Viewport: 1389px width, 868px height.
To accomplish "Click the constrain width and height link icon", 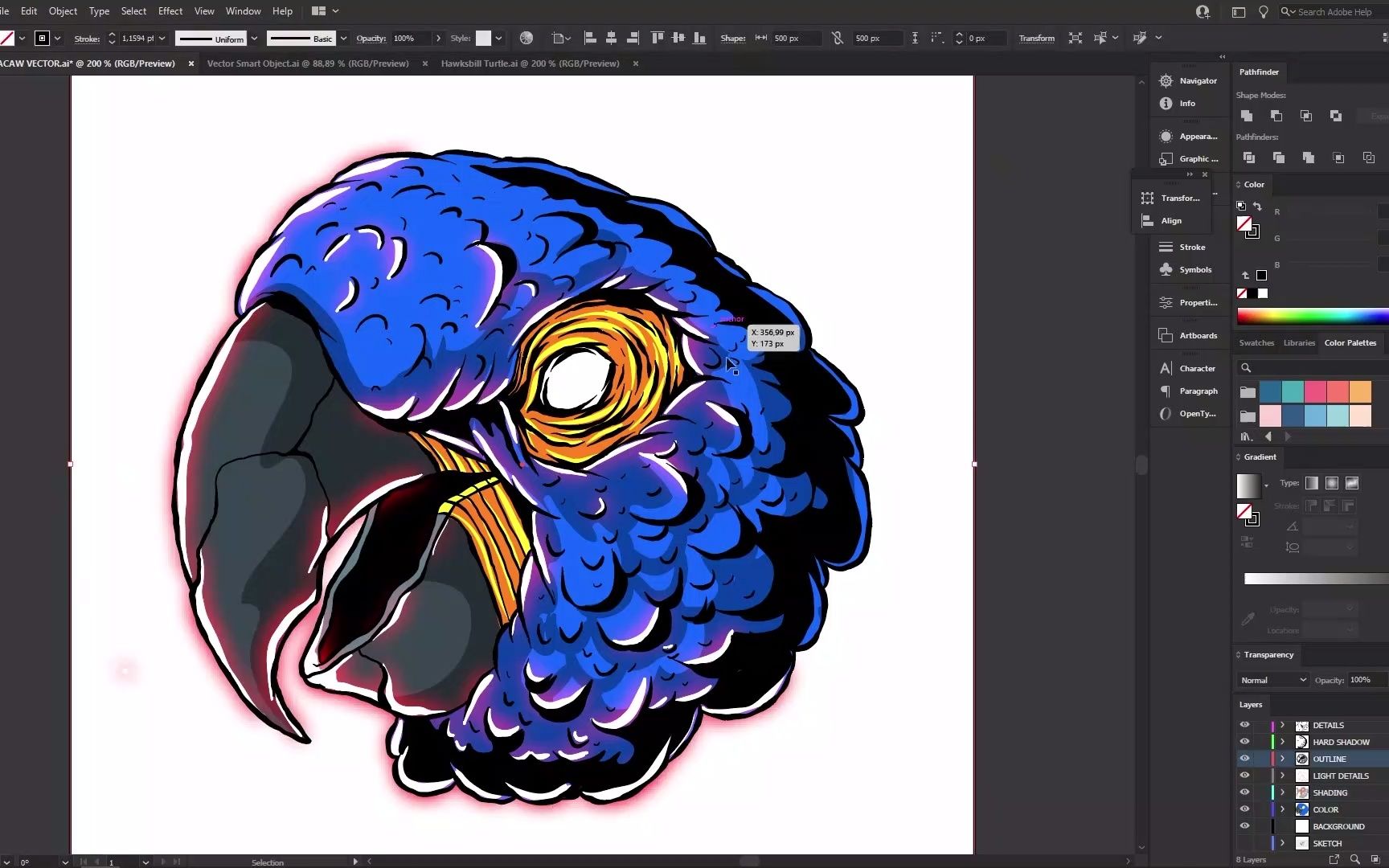I will (x=838, y=38).
